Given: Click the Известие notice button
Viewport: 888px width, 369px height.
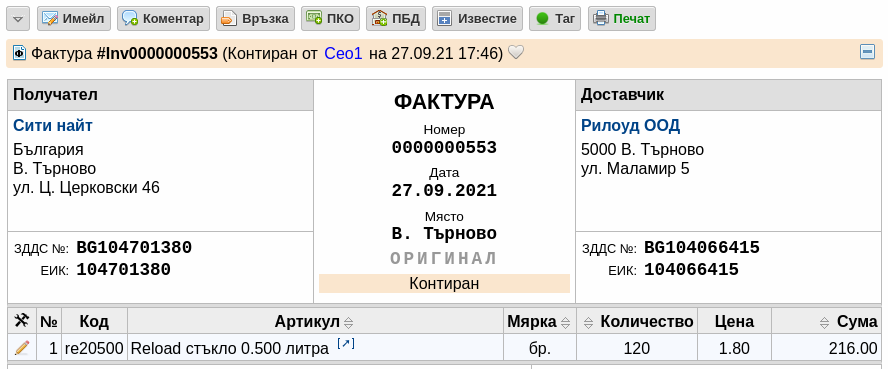Looking at the screenshot, I should coord(477,19).
